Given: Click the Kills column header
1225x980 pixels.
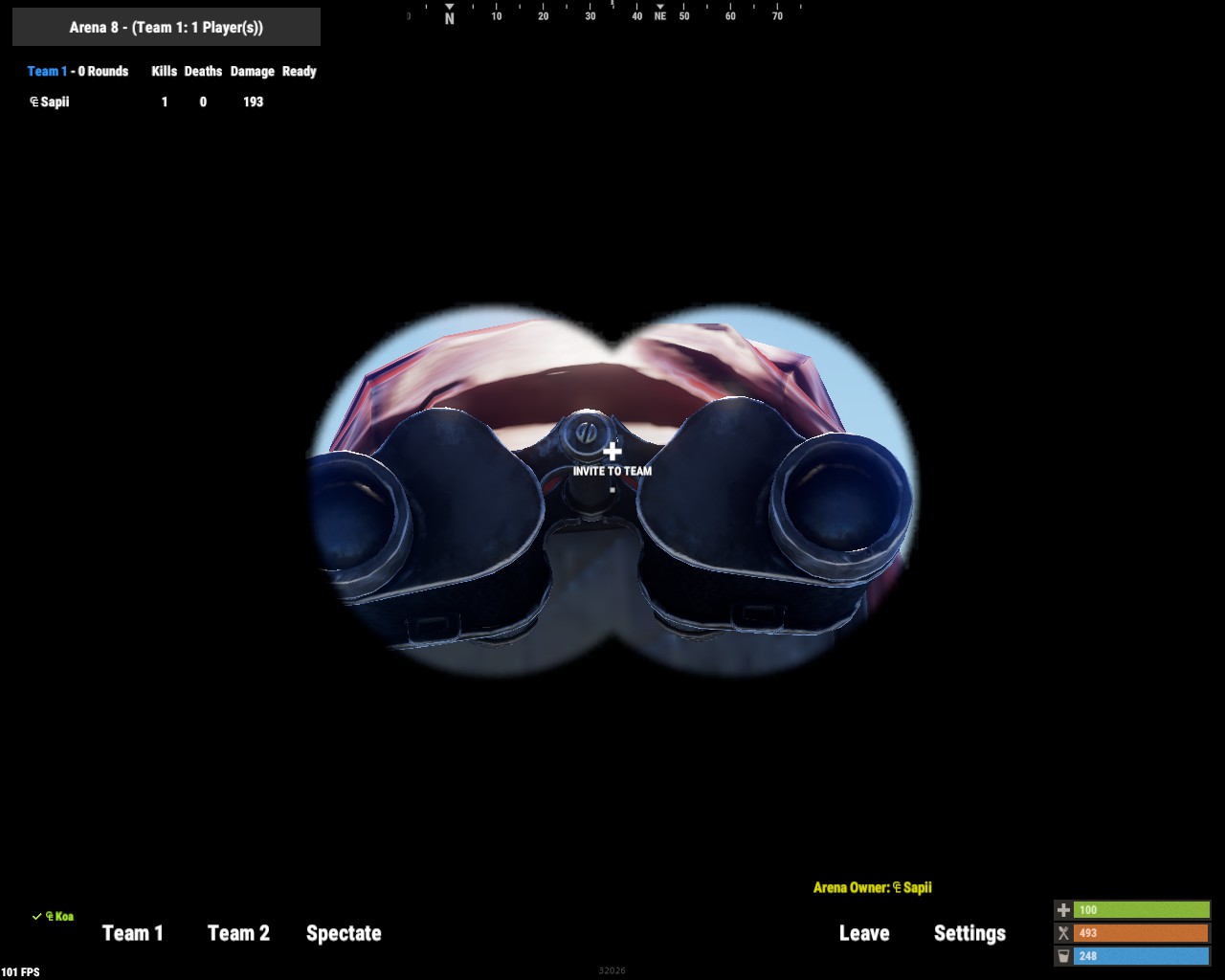Looking at the screenshot, I should coord(164,71).
